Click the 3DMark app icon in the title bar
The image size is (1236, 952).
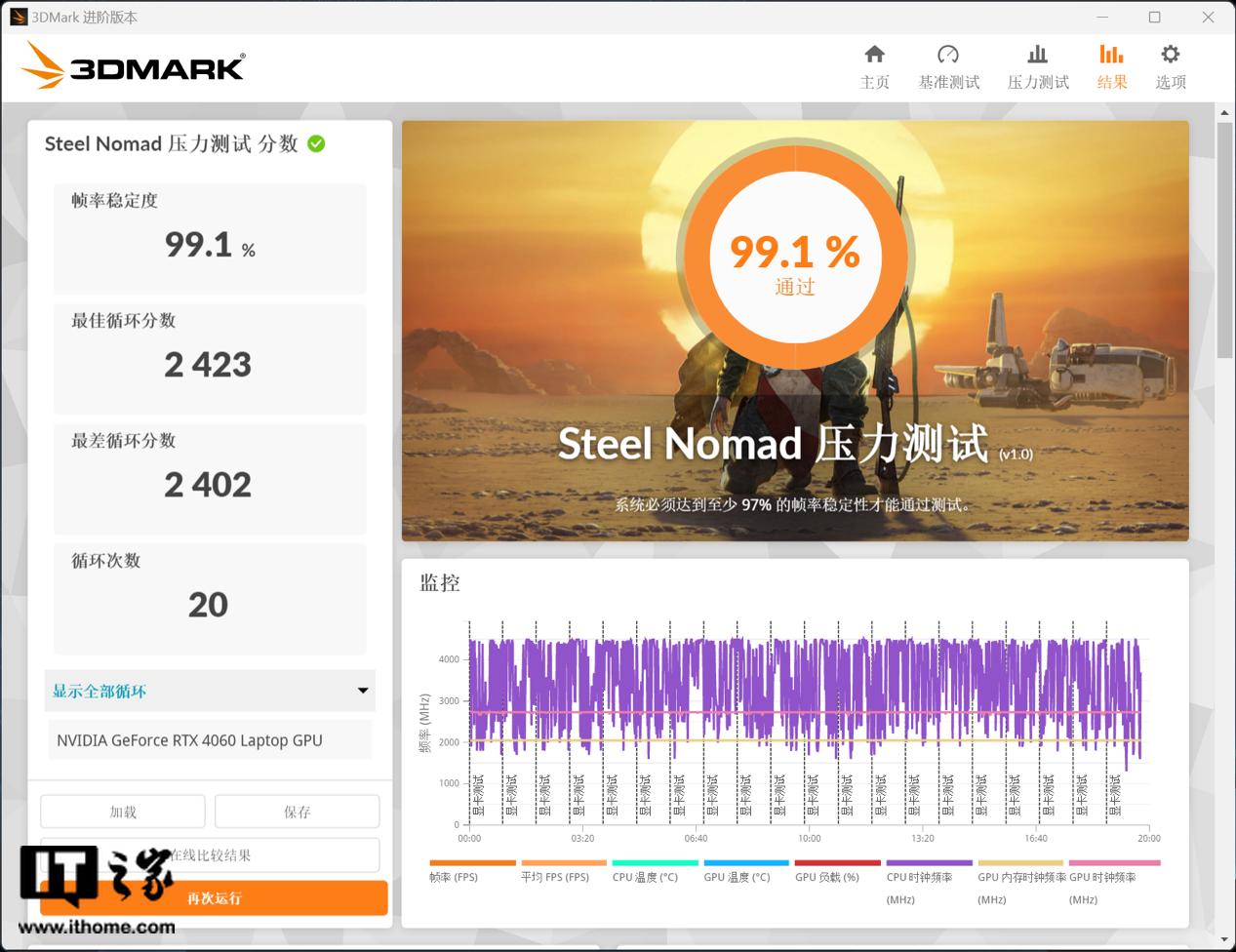19,17
